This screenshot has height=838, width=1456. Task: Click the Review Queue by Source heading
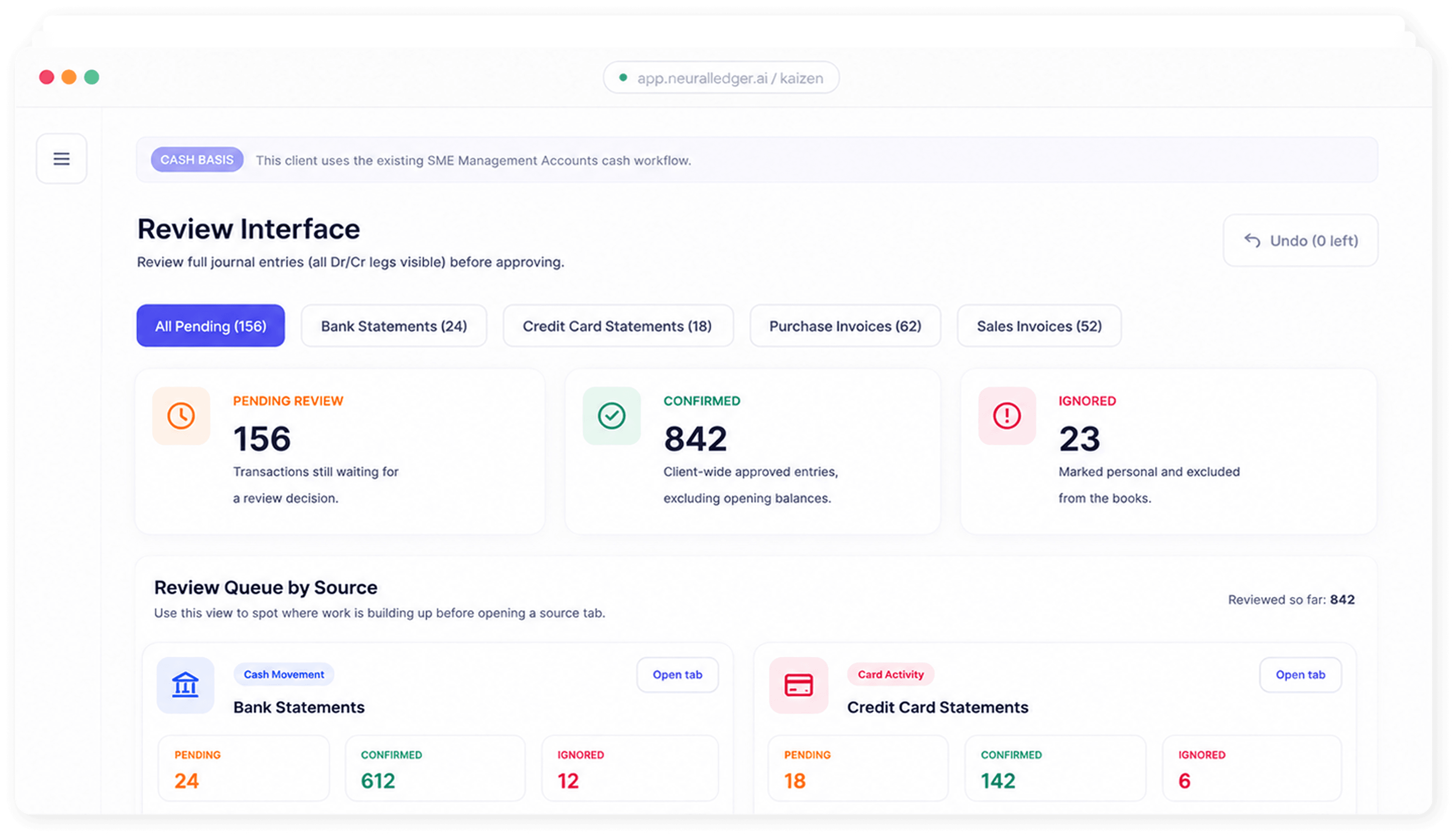pos(265,587)
